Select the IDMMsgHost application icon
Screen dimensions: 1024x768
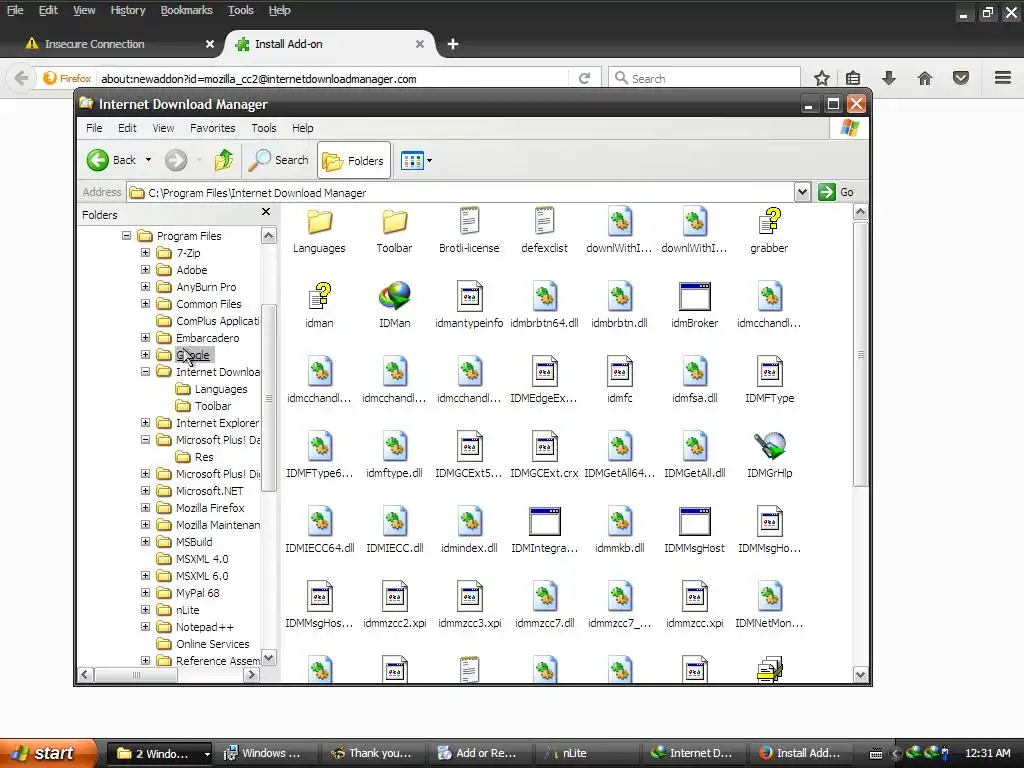click(694, 521)
